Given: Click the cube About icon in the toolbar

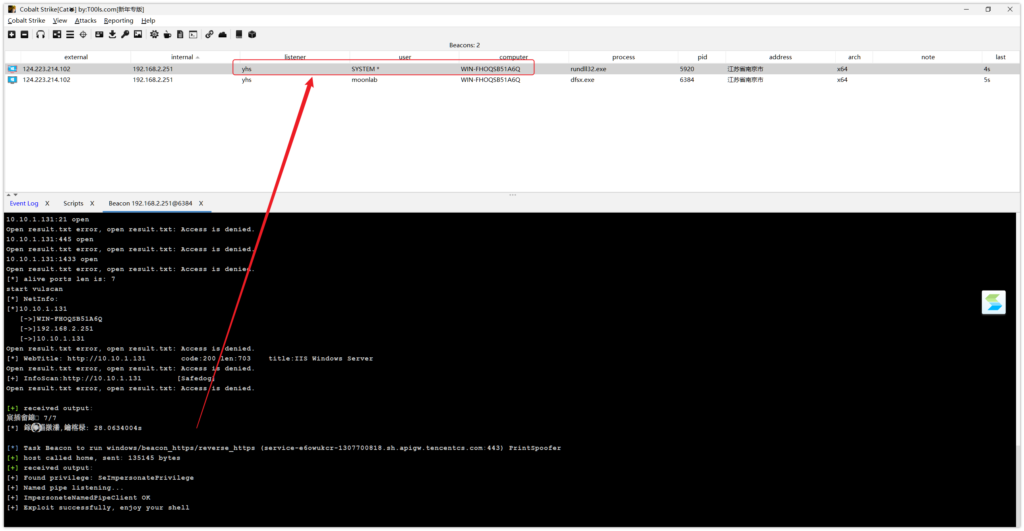Looking at the screenshot, I should pyautogui.click(x=252, y=35).
